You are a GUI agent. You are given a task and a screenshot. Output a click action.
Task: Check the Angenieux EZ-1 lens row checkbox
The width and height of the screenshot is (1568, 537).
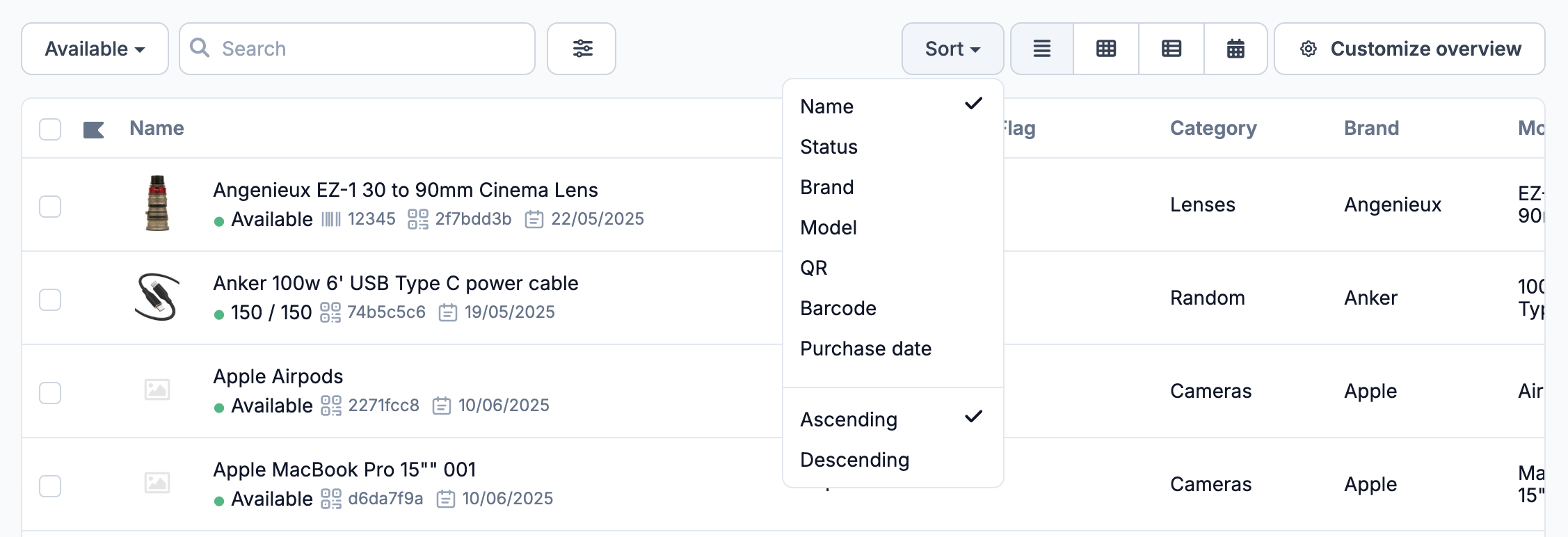pyautogui.click(x=50, y=207)
